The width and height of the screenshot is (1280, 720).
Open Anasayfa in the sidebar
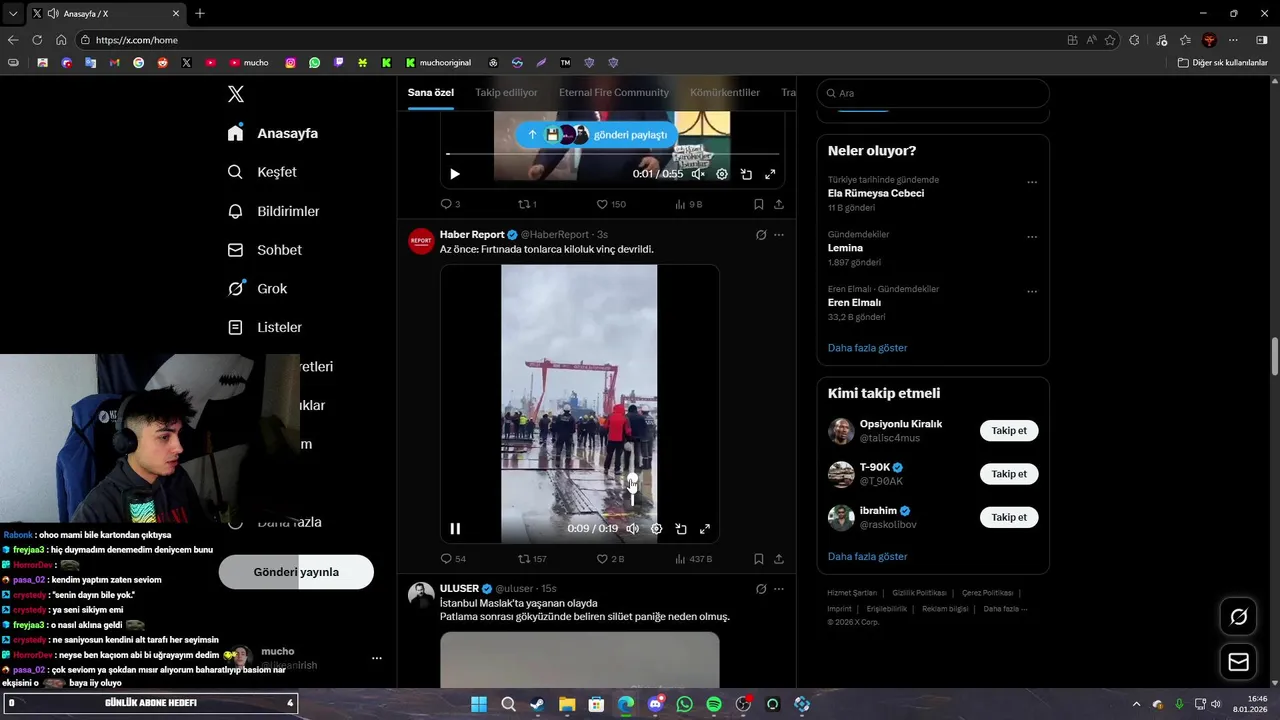point(273,133)
